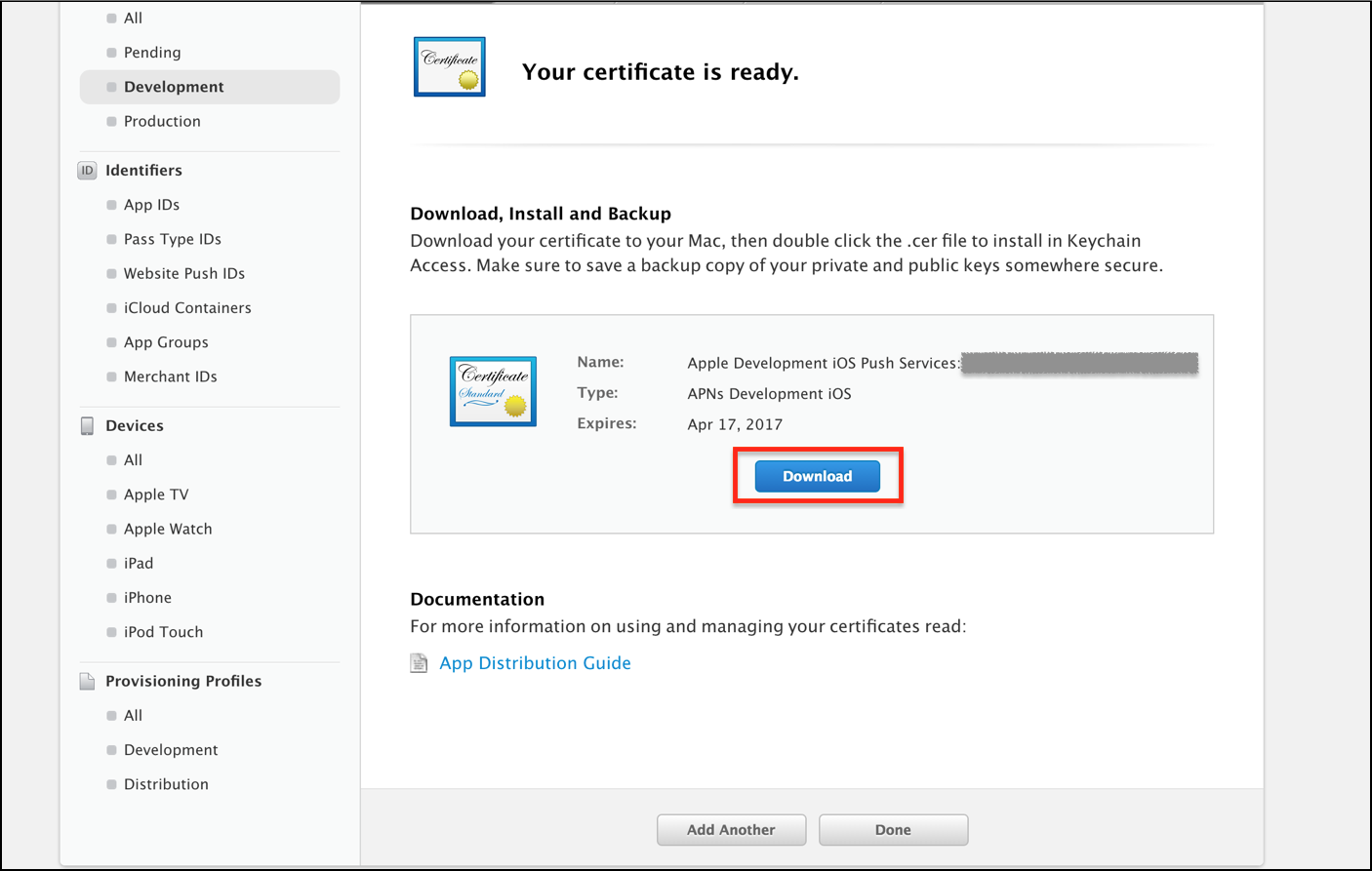Click the status square next to iPhone
Screen dimensions: 1372x871
click(110, 597)
